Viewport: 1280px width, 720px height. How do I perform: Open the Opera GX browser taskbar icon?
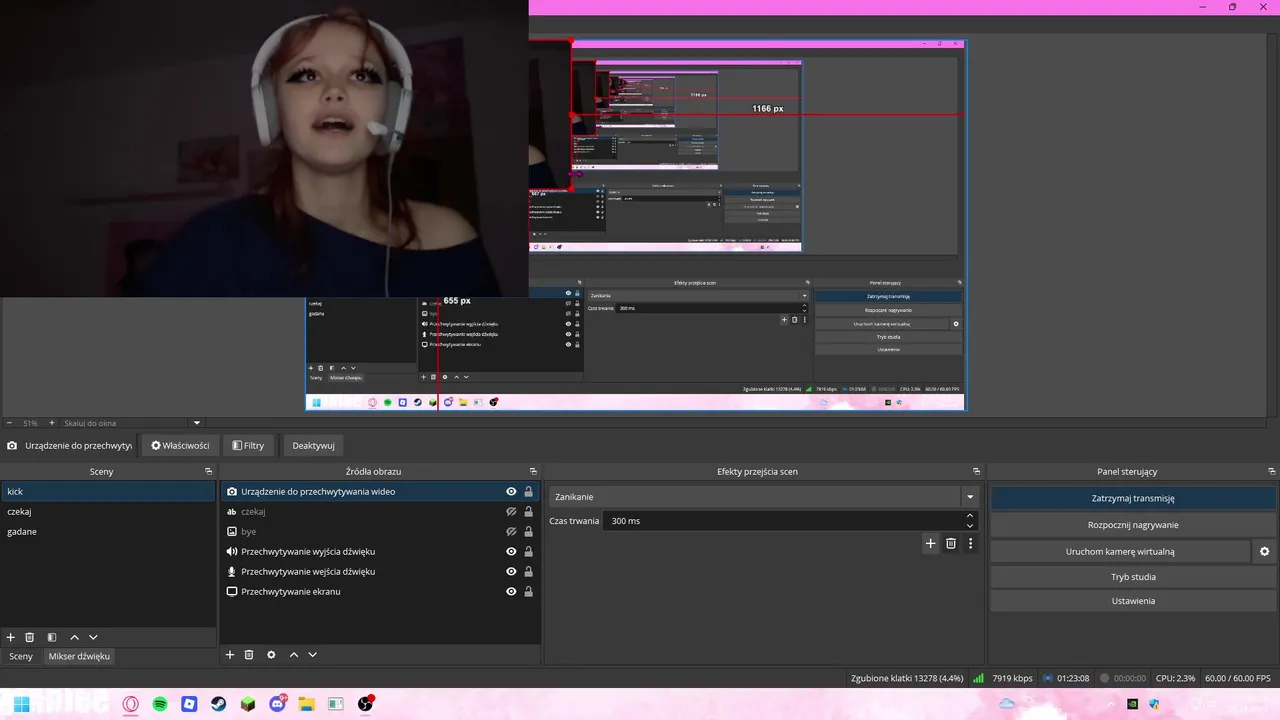click(x=131, y=704)
